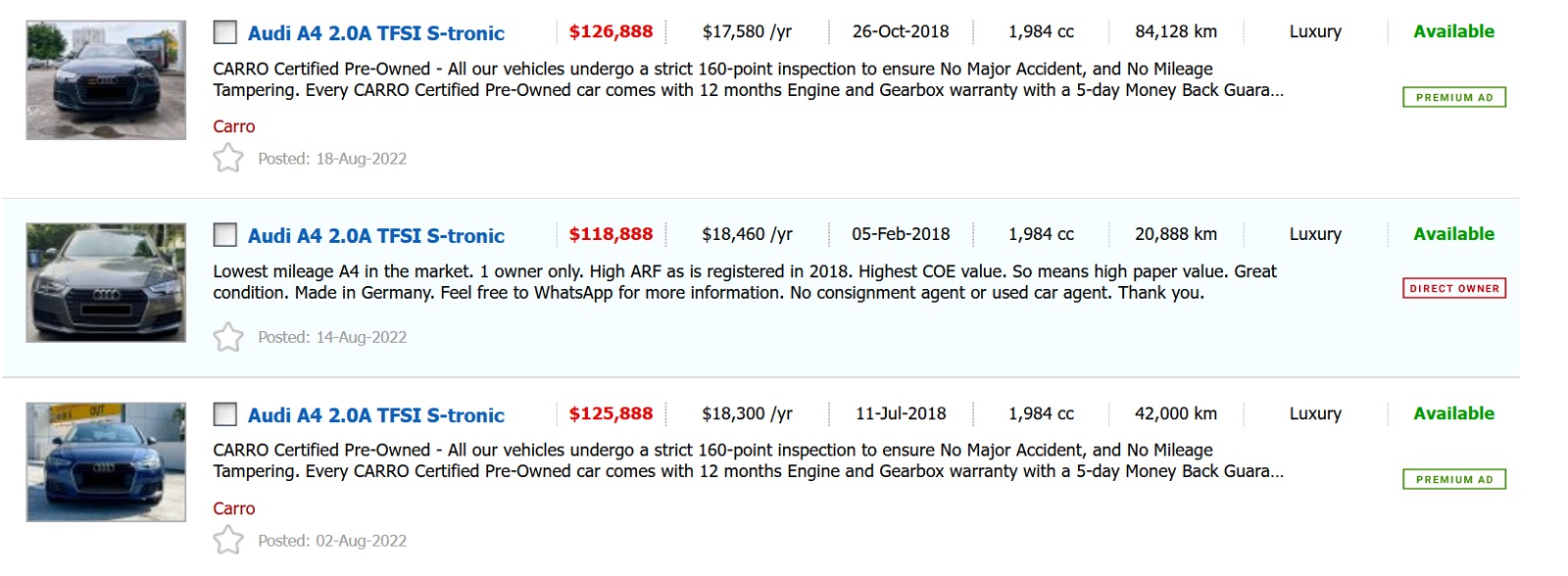Click the Premium Ad badge on the $126,888 listing
The height and width of the screenshot is (576, 1568).
click(1454, 97)
